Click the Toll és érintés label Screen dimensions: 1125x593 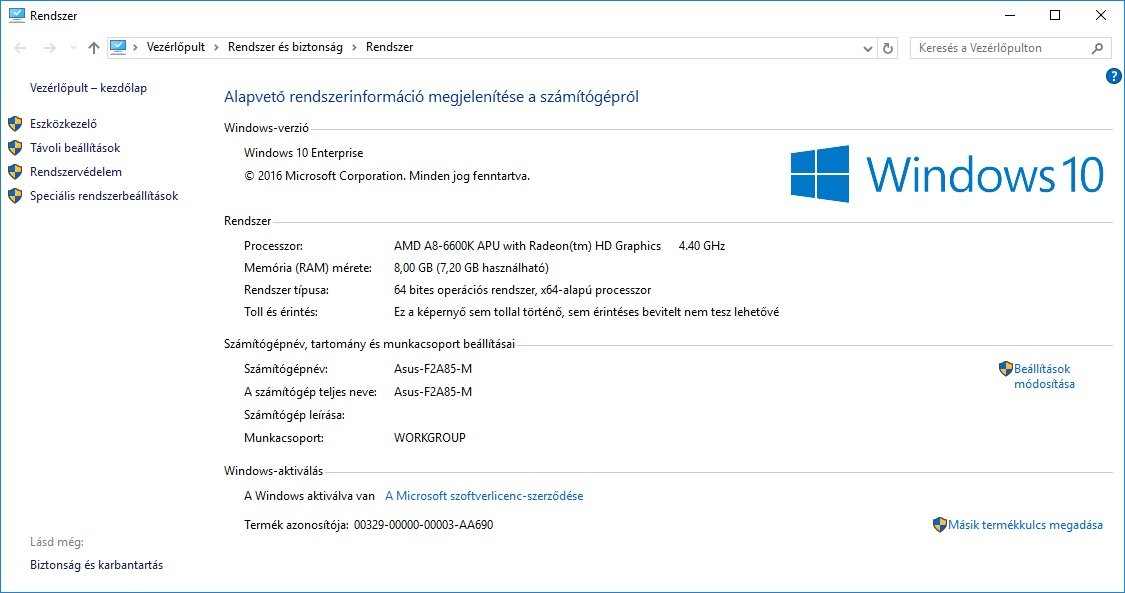(x=281, y=312)
